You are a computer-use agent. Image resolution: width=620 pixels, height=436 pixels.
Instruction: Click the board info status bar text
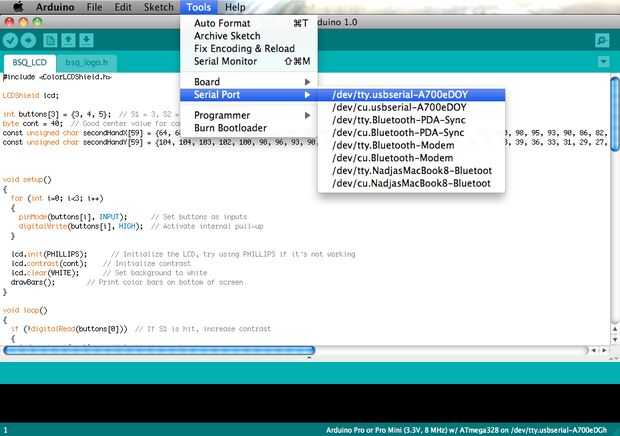(x=466, y=430)
